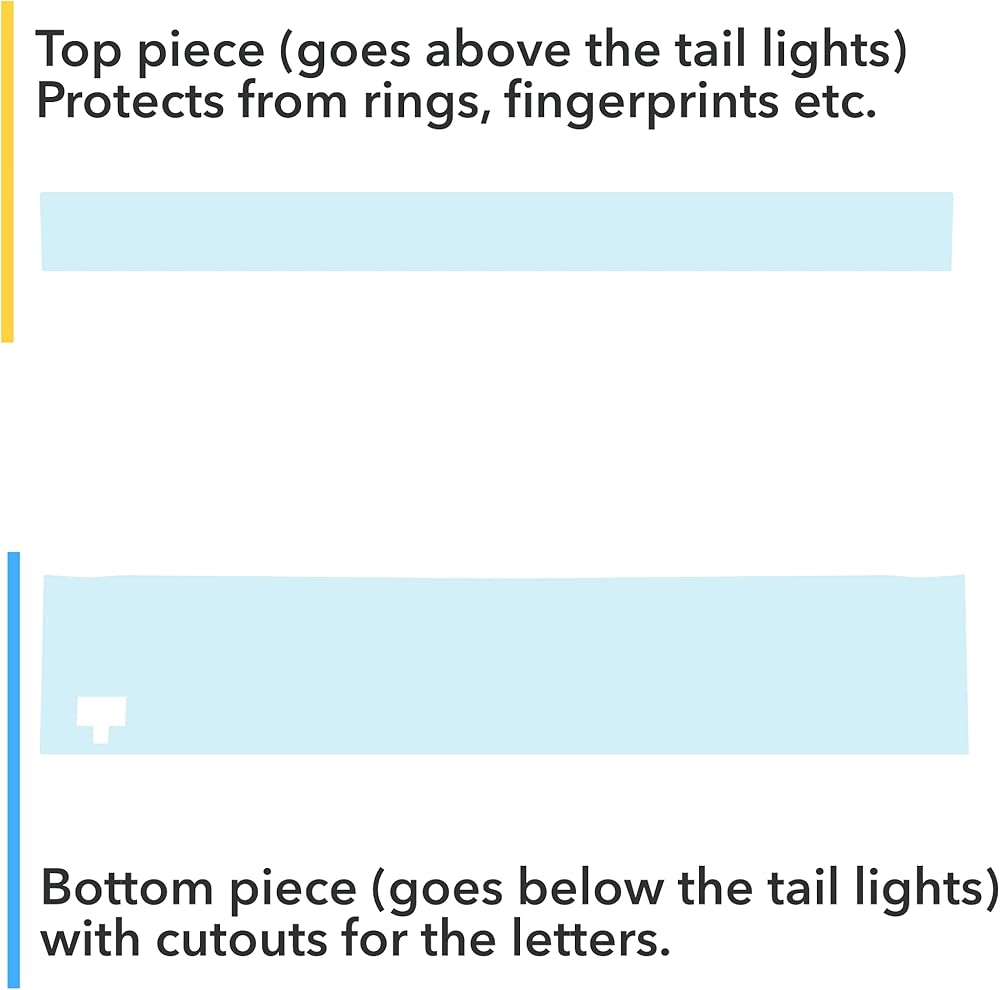Click the yellow vertical accent bar
1000x990 pixels.
[x=7, y=170]
